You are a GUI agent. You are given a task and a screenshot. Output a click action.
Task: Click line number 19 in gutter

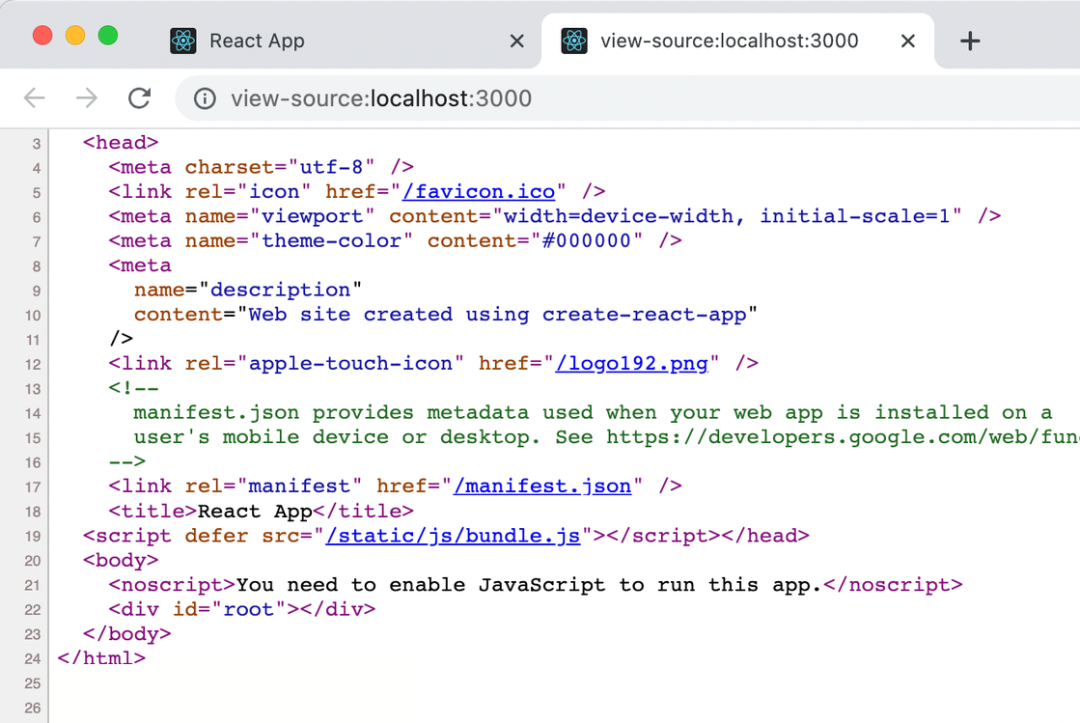click(32, 537)
